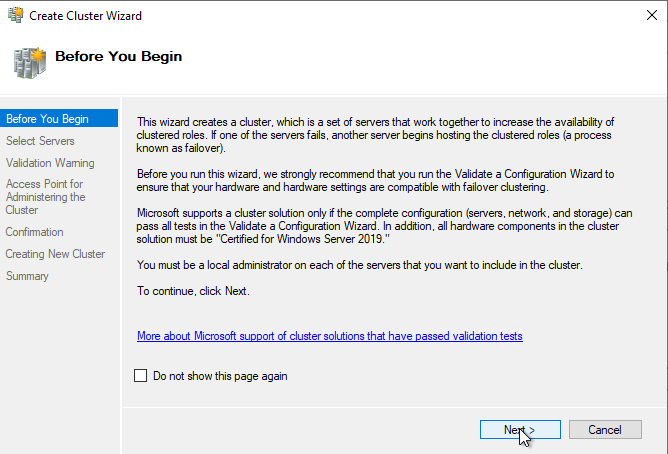Click the local administrator requirement sentence
This screenshot has width=668, height=454.
coord(360,265)
